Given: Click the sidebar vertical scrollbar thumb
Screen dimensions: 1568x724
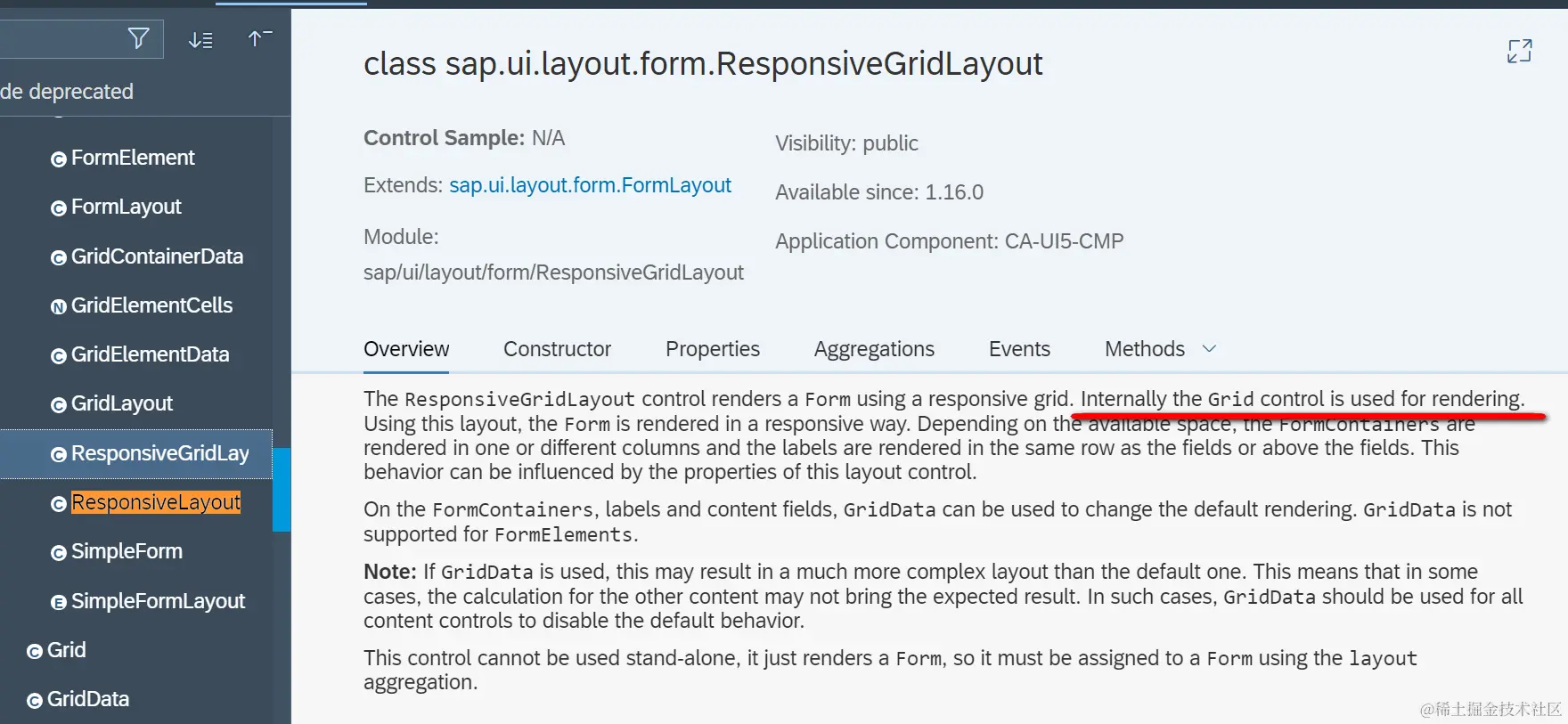Looking at the screenshot, I should (x=282, y=490).
